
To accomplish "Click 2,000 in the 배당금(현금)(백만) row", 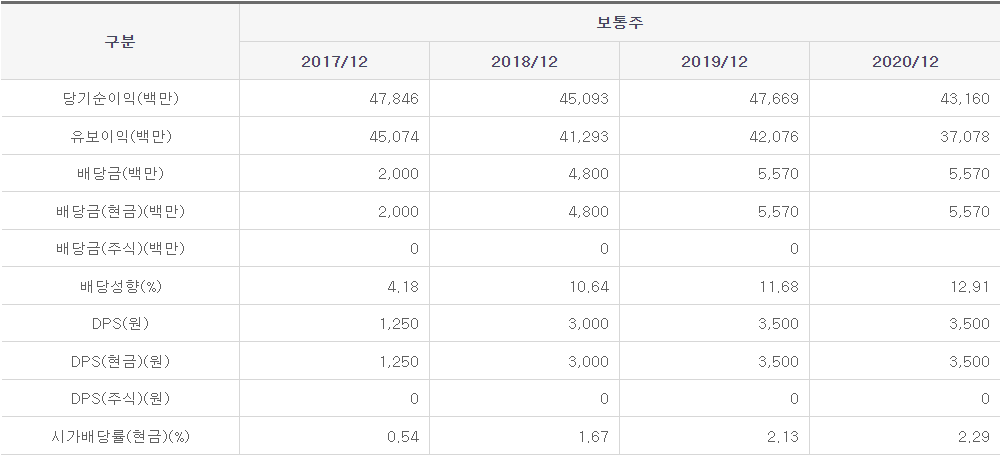I will [x=399, y=211].
